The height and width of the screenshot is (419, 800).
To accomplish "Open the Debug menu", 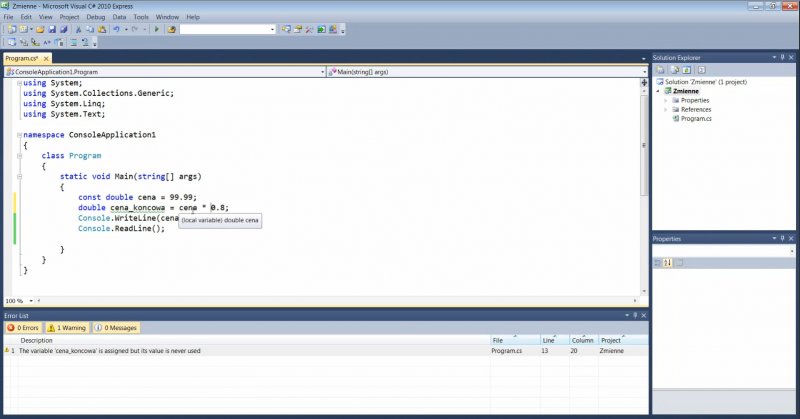I will [96, 17].
